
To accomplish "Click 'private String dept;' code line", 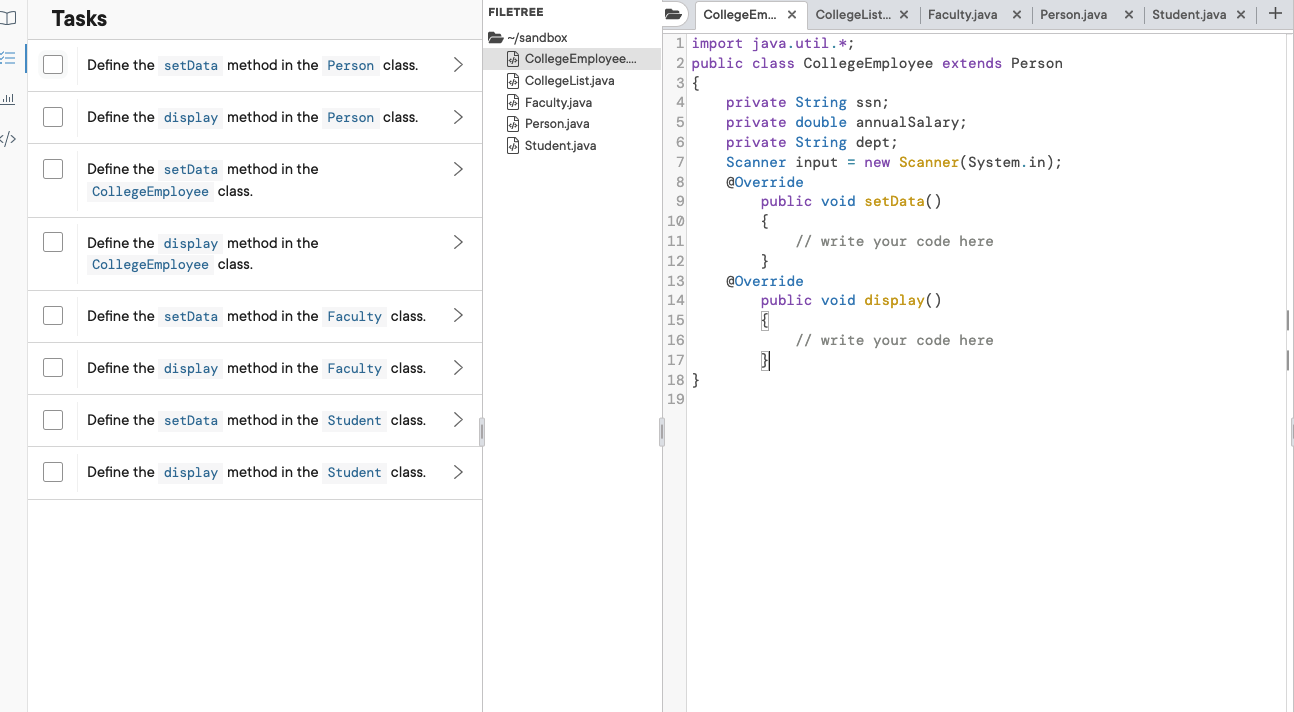I will click(812, 142).
